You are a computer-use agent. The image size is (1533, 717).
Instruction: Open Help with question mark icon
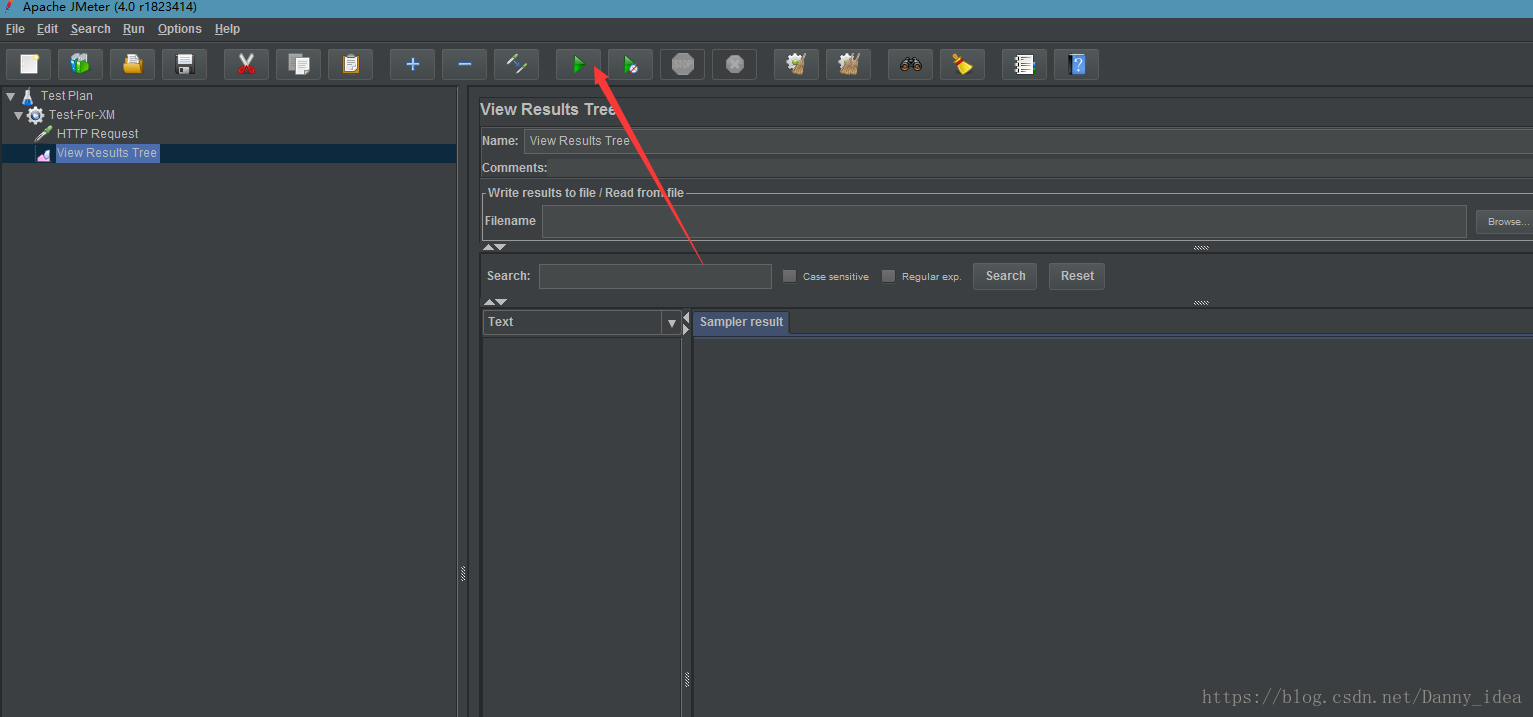click(x=1076, y=64)
